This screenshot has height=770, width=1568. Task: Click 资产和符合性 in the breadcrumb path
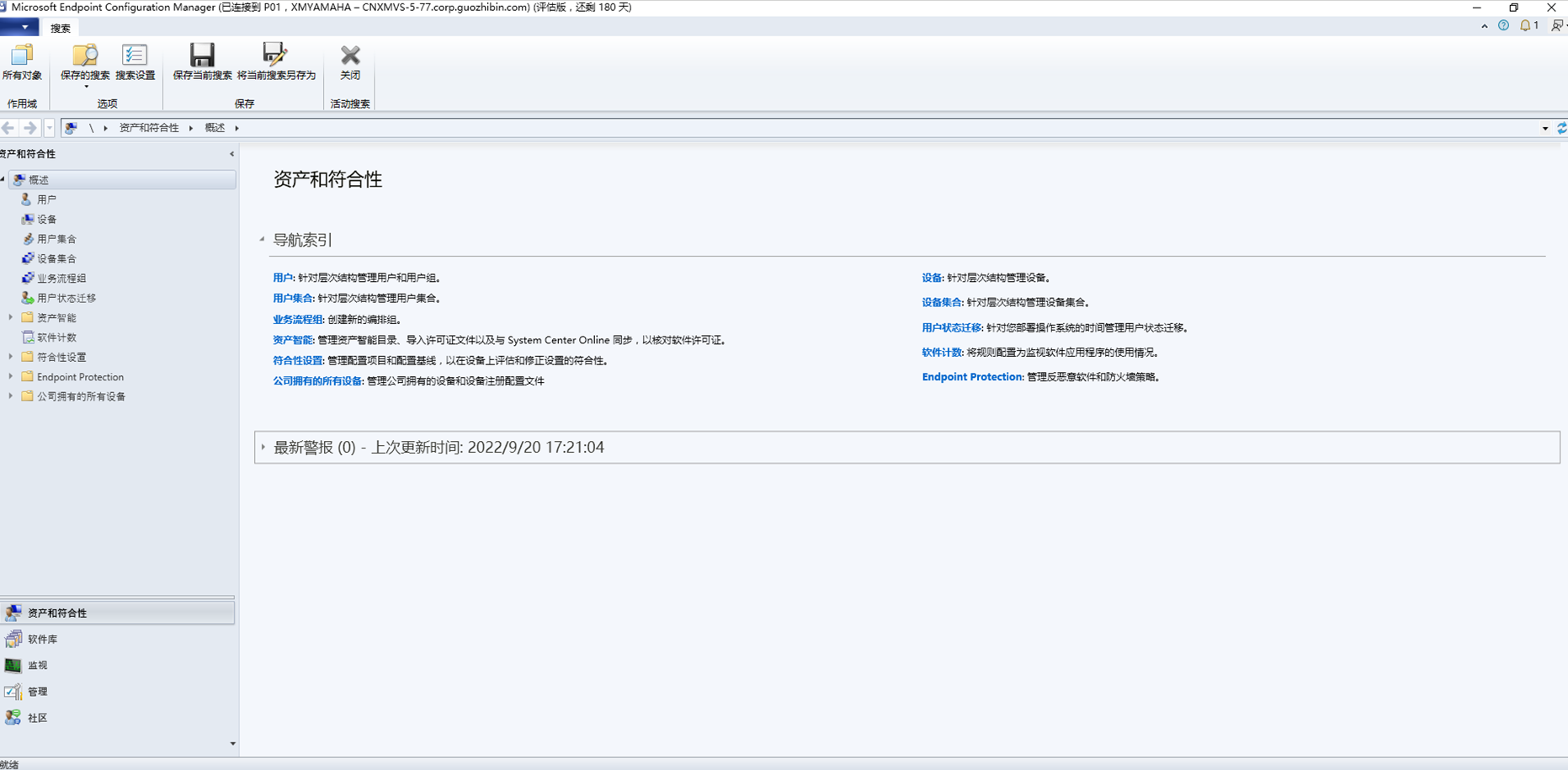(149, 128)
